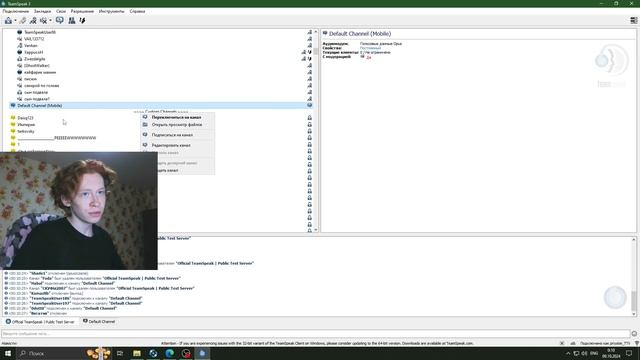Click Default Channel (Mobile) title in info pane
640x360 pixels.
pyautogui.click(x=360, y=34)
